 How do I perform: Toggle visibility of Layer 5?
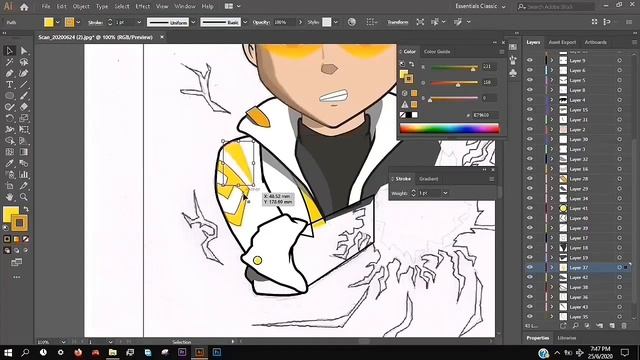(x=530, y=80)
